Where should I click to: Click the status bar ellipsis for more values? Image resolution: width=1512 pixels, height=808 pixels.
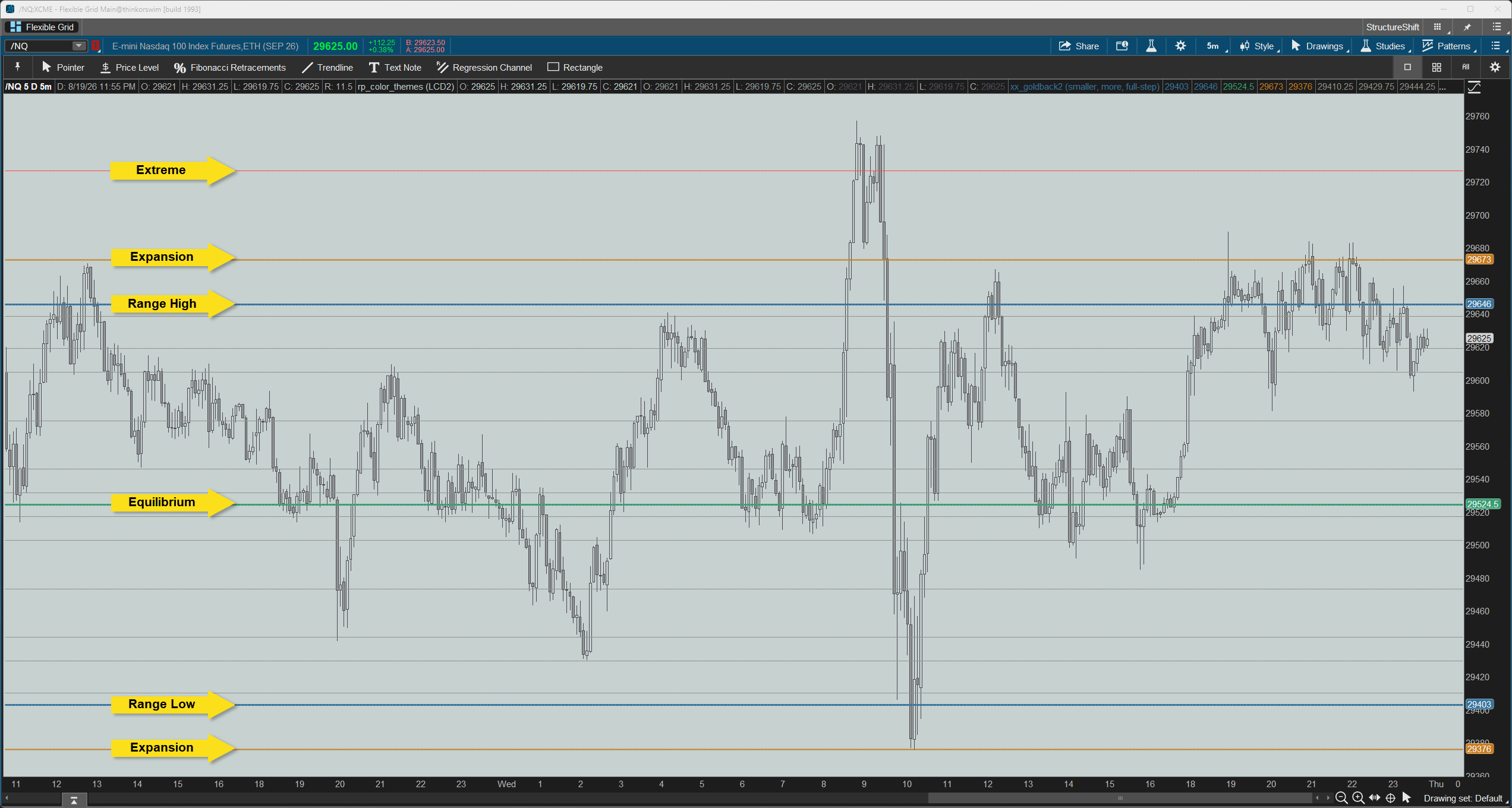point(1442,87)
